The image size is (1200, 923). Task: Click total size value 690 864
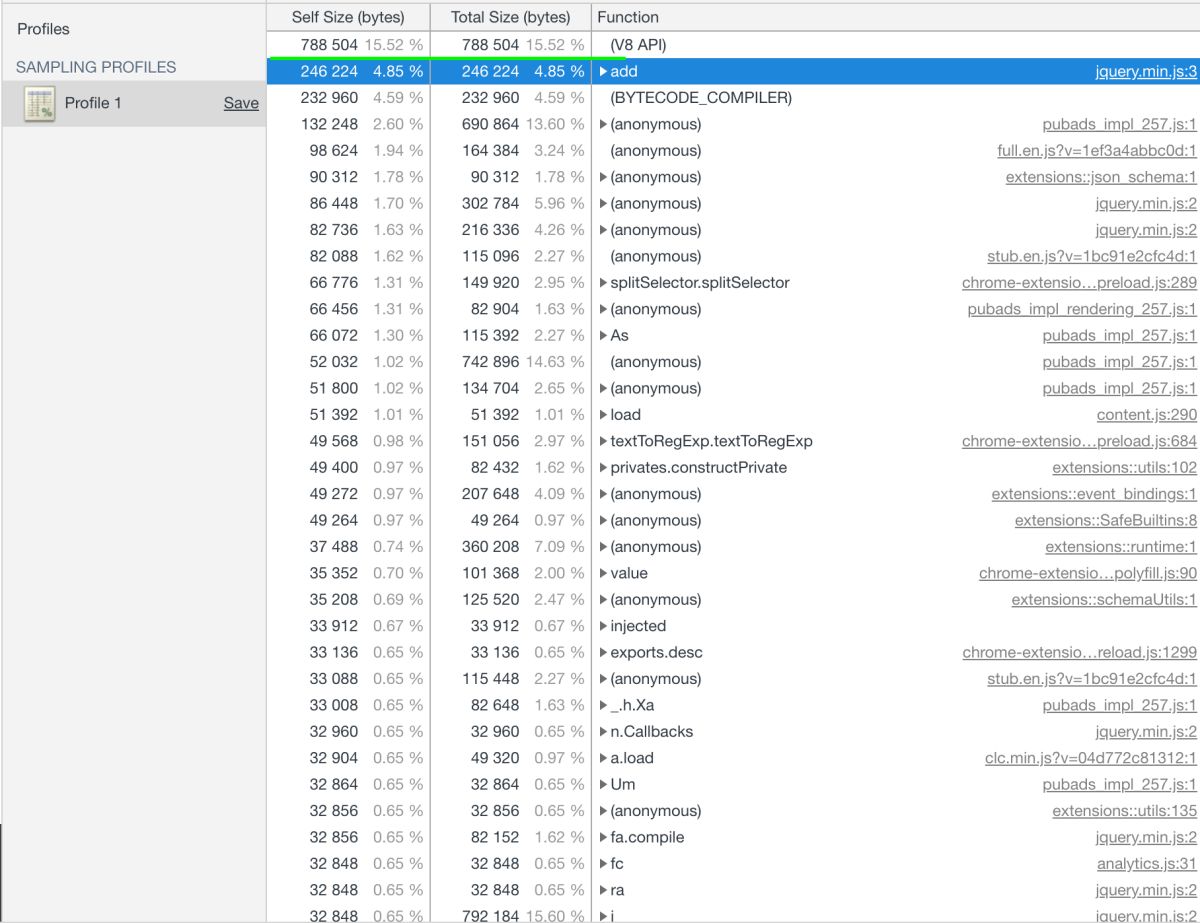coord(491,125)
